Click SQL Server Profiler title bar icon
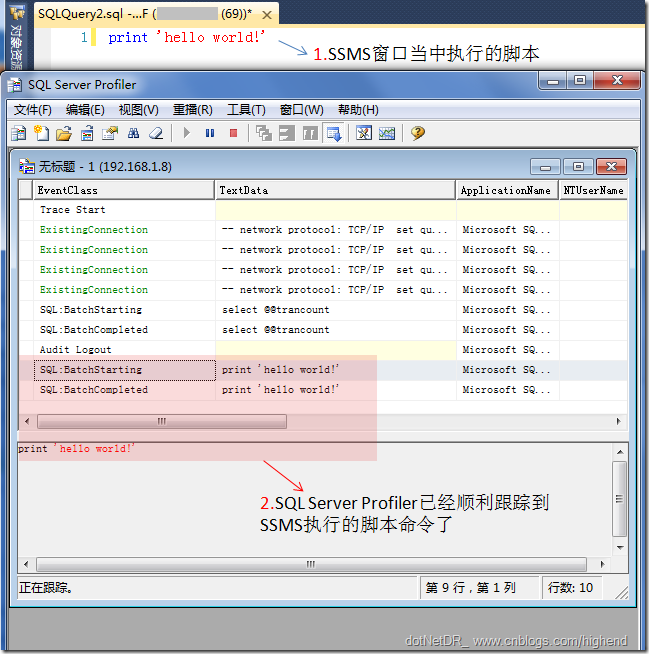Screen dimensions: 649x654 tap(15, 85)
